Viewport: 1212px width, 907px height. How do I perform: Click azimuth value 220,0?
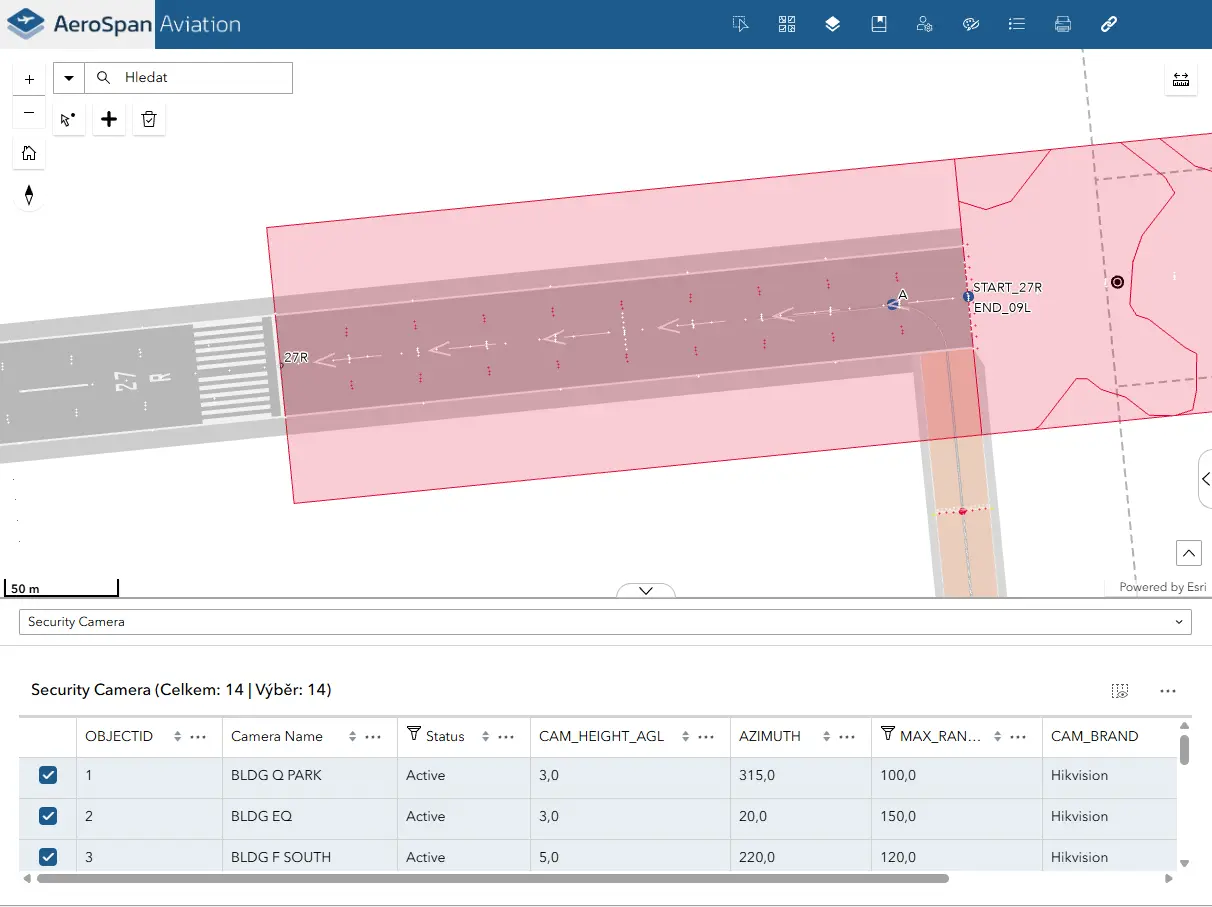(759, 857)
